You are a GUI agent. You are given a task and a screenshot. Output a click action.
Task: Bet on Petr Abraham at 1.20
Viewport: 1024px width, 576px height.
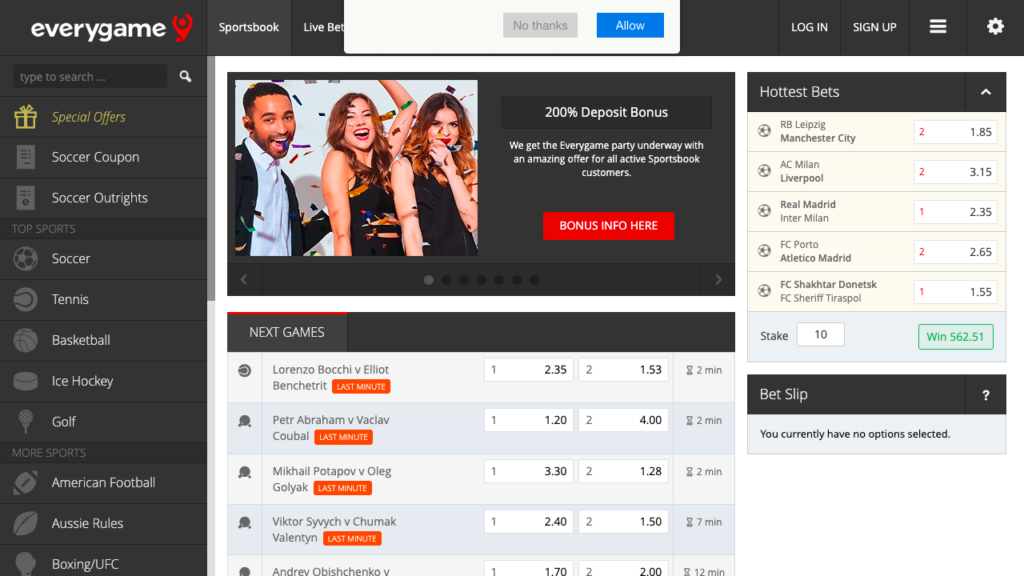[x=529, y=420]
